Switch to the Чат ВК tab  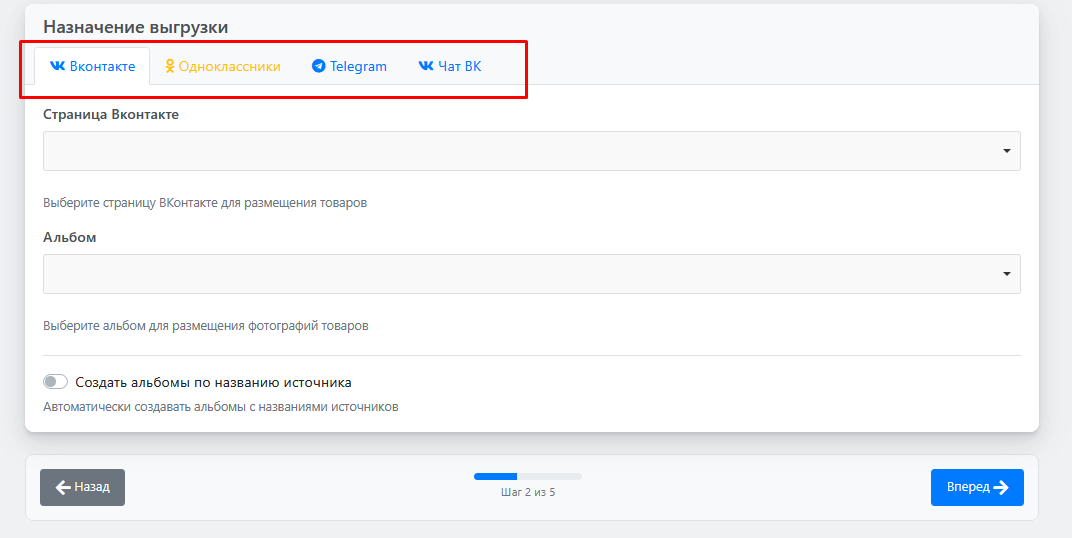pos(450,66)
